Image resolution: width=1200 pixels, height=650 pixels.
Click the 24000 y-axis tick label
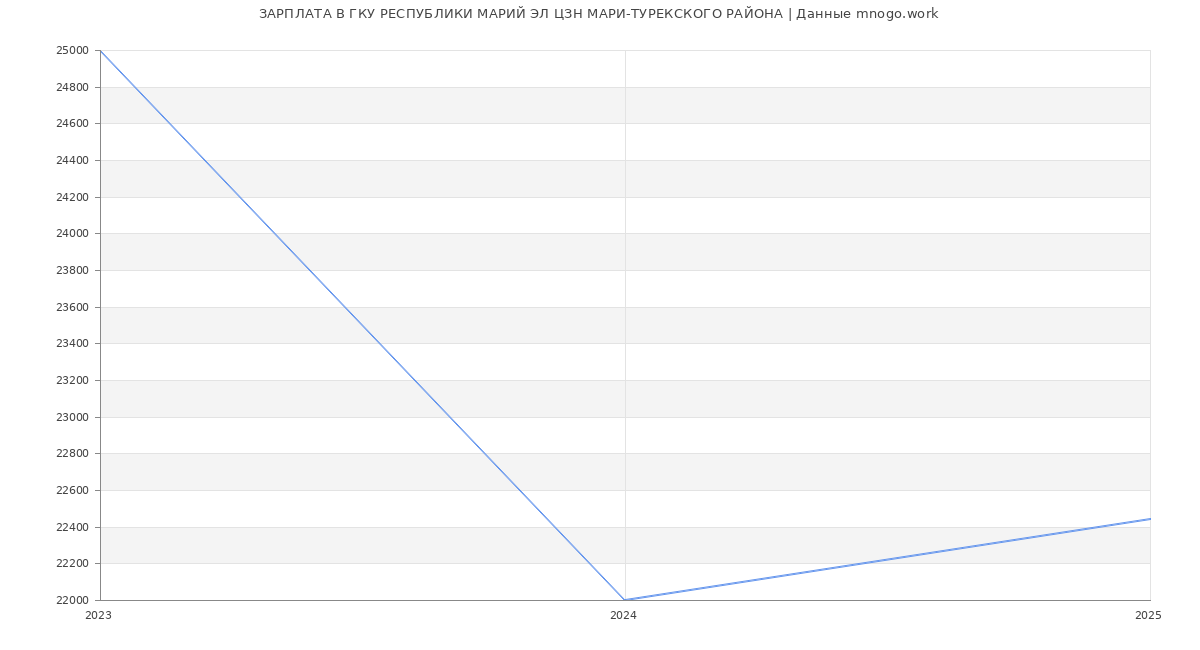(x=72, y=234)
